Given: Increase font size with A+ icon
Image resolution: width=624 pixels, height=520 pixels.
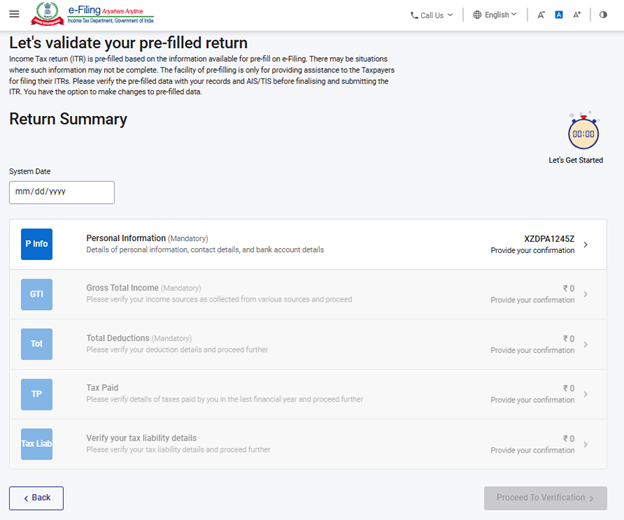Looking at the screenshot, I should pos(577,15).
